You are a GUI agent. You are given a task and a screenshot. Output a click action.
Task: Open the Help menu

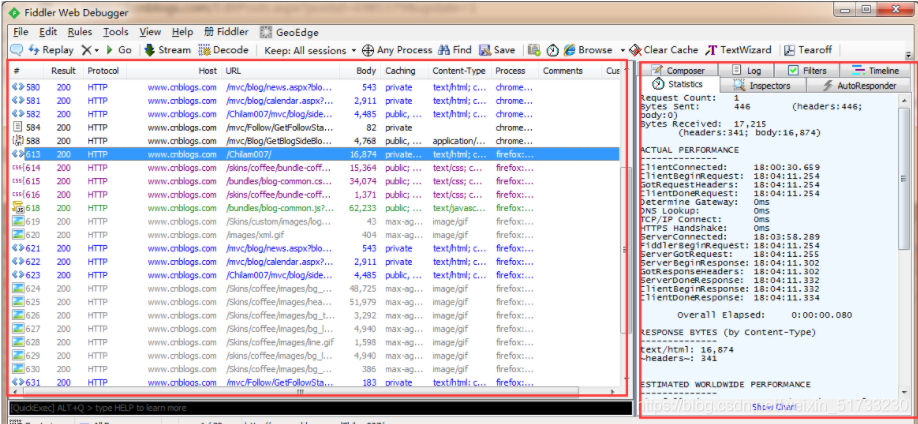tap(183, 32)
